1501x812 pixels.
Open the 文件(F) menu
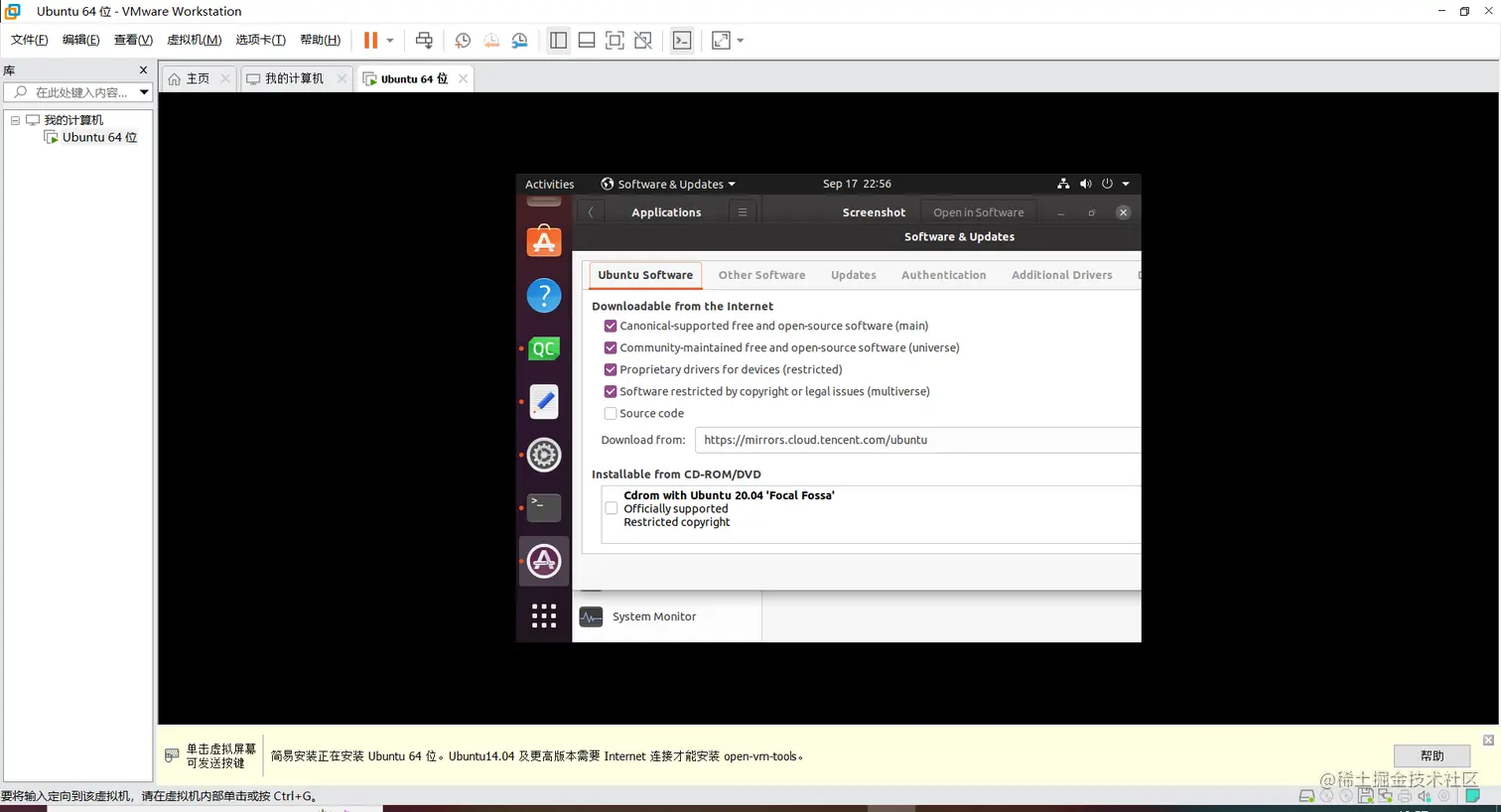click(29, 40)
